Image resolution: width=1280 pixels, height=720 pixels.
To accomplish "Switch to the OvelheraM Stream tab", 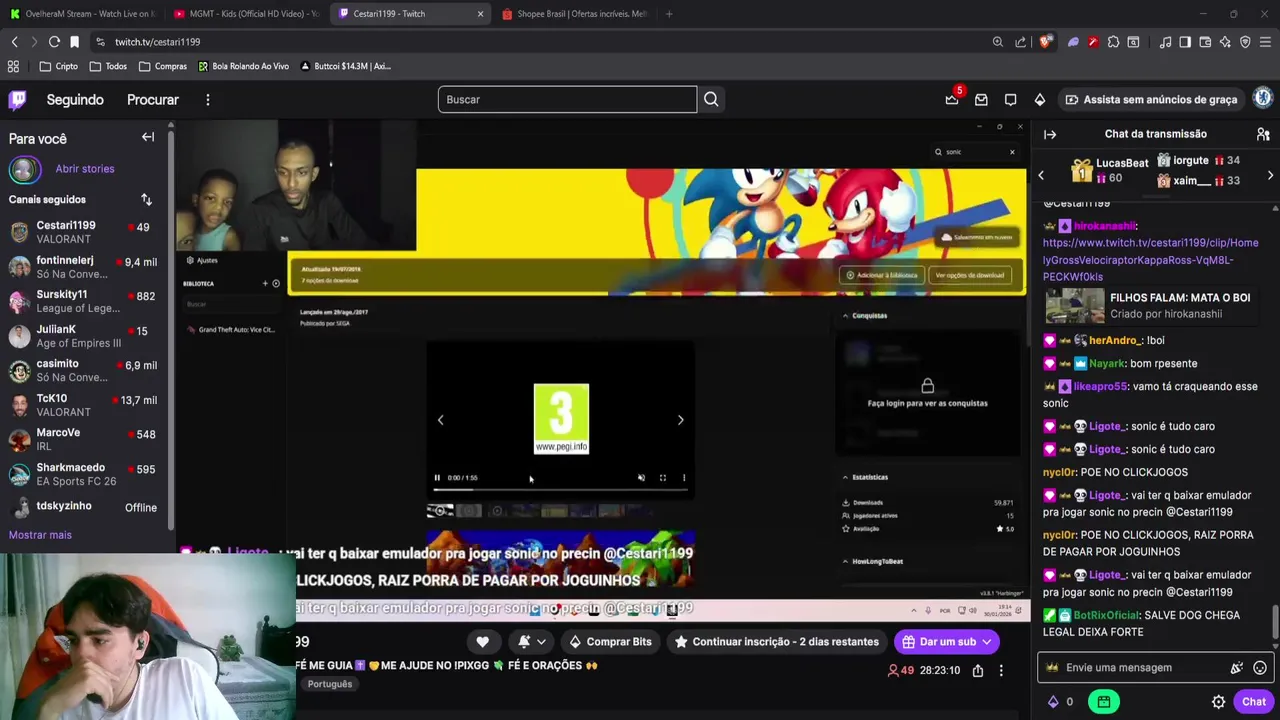I will click(82, 14).
